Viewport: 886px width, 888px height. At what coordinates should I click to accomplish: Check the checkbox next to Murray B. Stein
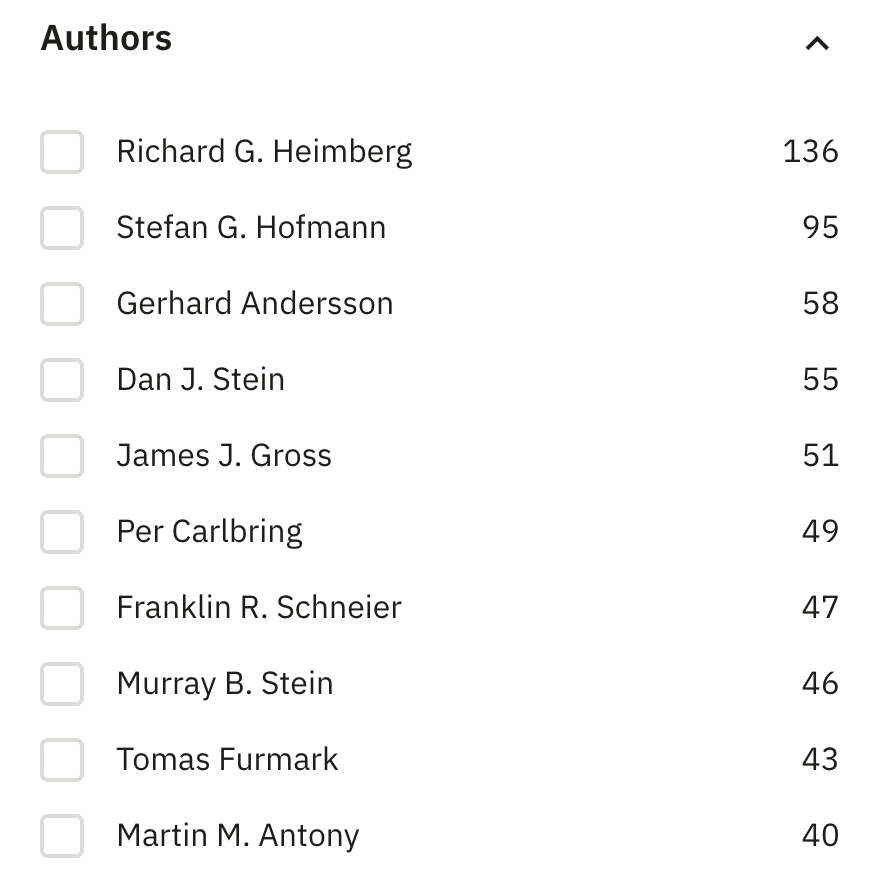(61, 684)
